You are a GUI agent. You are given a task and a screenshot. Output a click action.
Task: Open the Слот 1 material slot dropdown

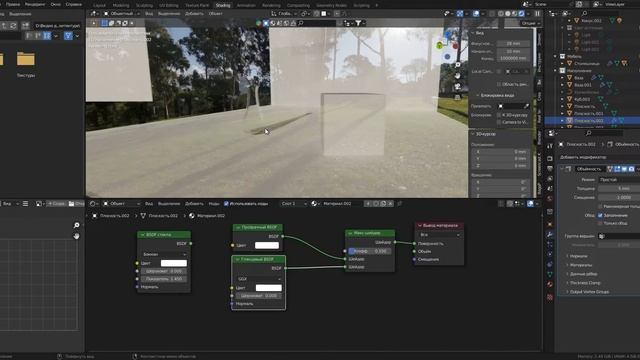(x=293, y=203)
